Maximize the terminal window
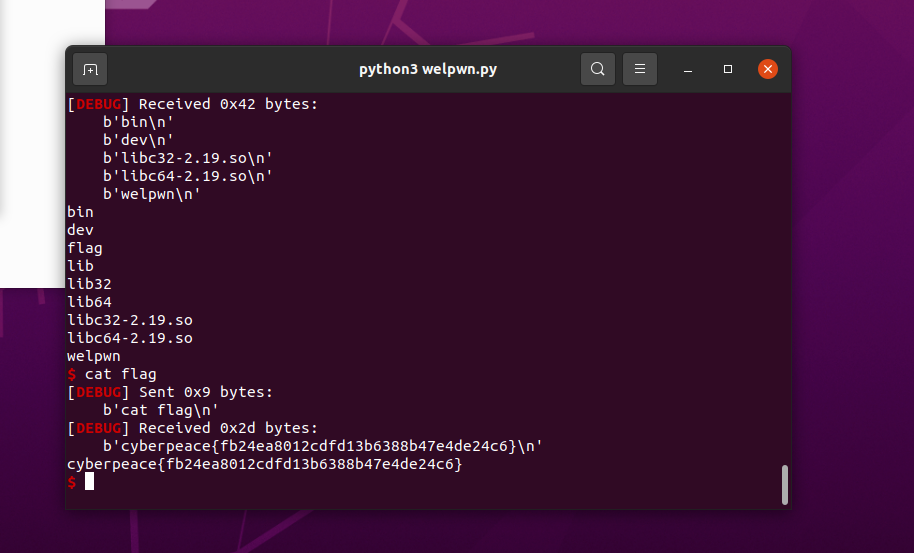Viewport: 914px width, 553px height. [x=728, y=69]
